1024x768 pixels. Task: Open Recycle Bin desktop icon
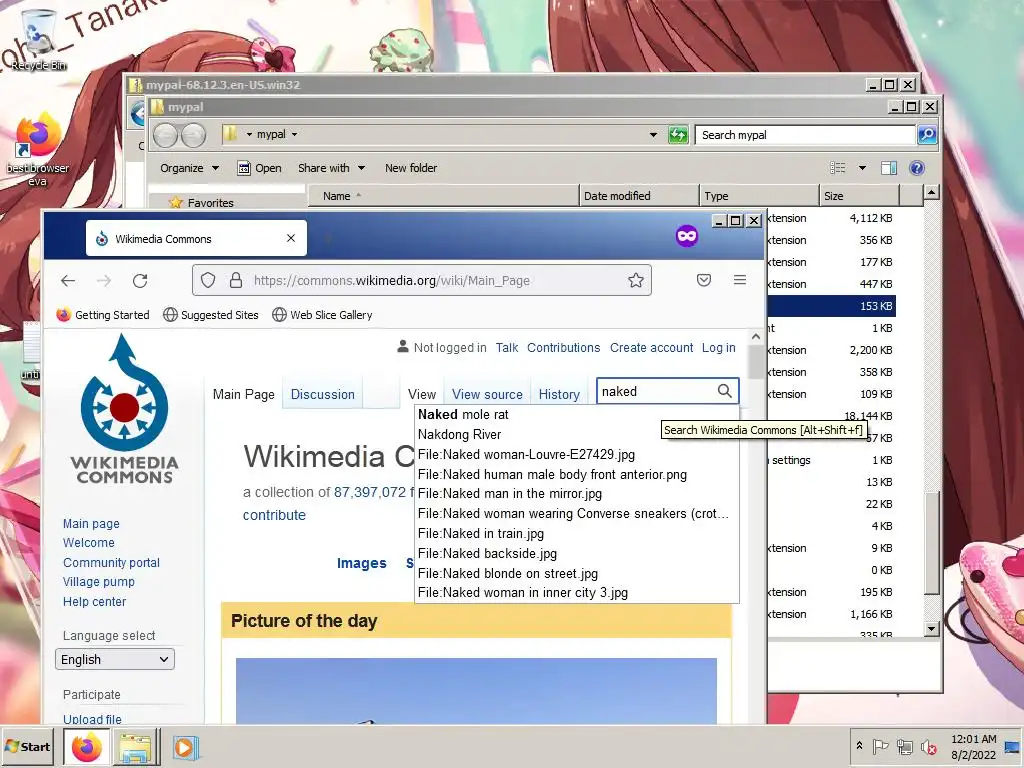pyautogui.click(x=39, y=40)
